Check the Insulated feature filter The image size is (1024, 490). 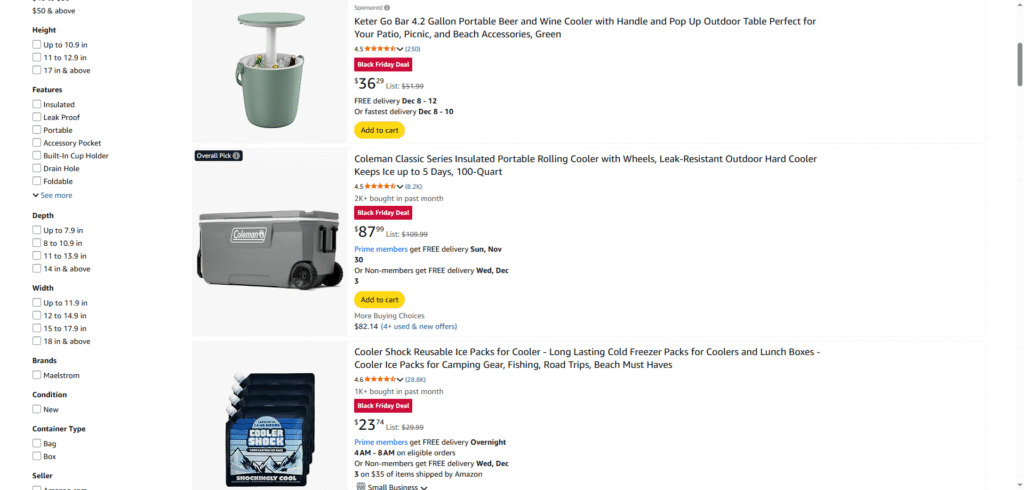pos(37,104)
